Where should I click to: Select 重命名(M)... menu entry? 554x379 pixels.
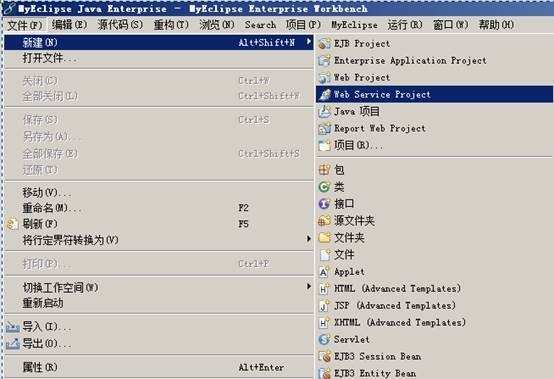158,208
